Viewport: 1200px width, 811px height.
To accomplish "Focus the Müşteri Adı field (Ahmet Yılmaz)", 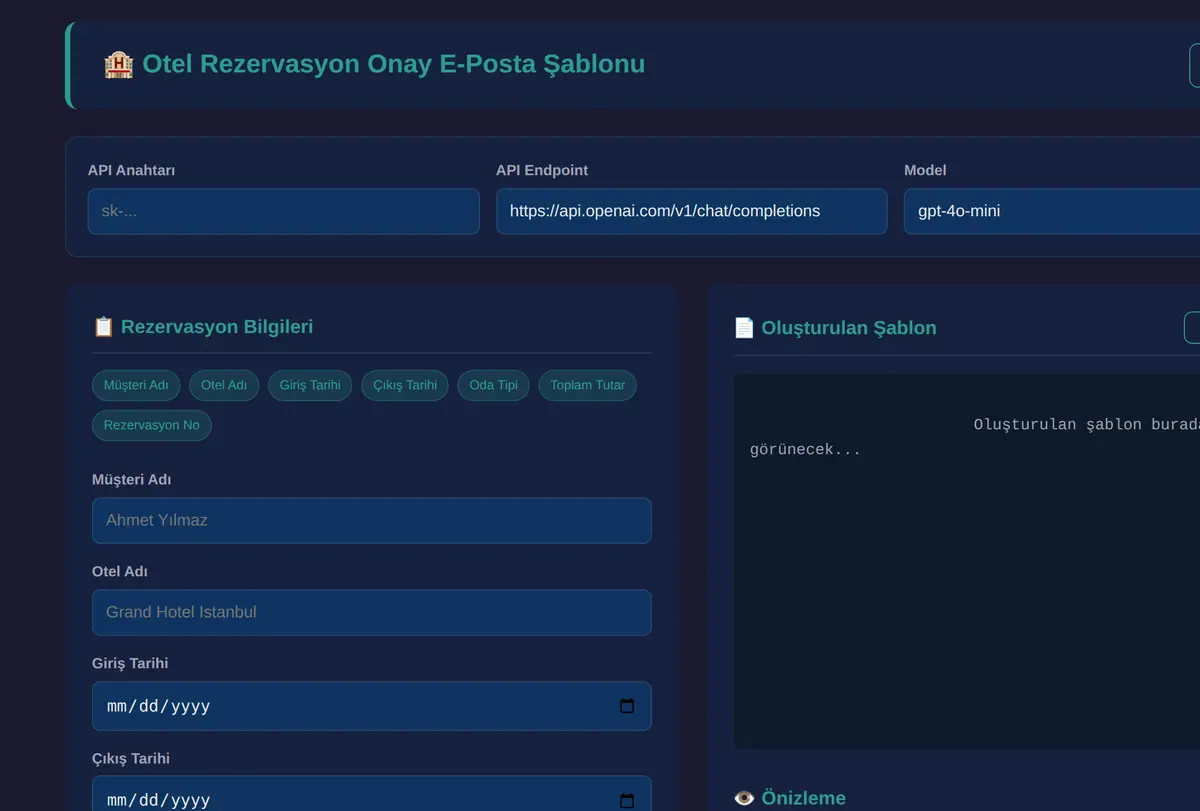I will pos(371,520).
